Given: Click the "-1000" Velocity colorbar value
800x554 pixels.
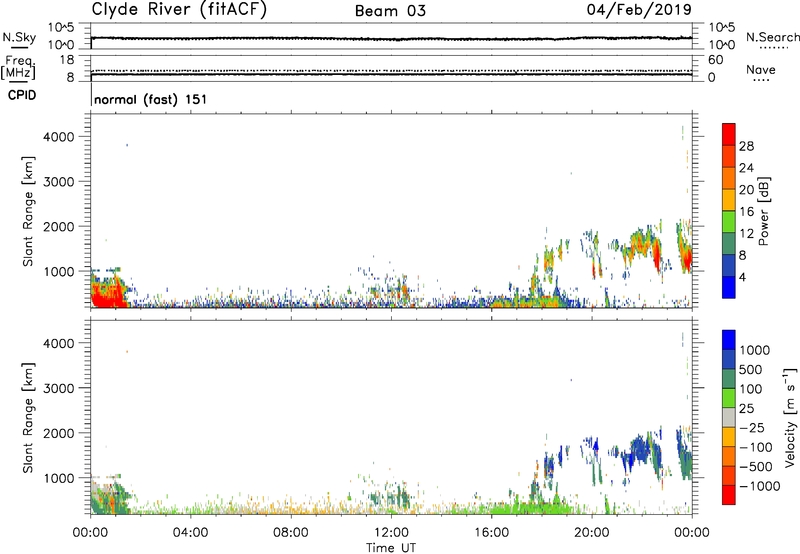Looking at the screenshot, I should click(x=759, y=486).
